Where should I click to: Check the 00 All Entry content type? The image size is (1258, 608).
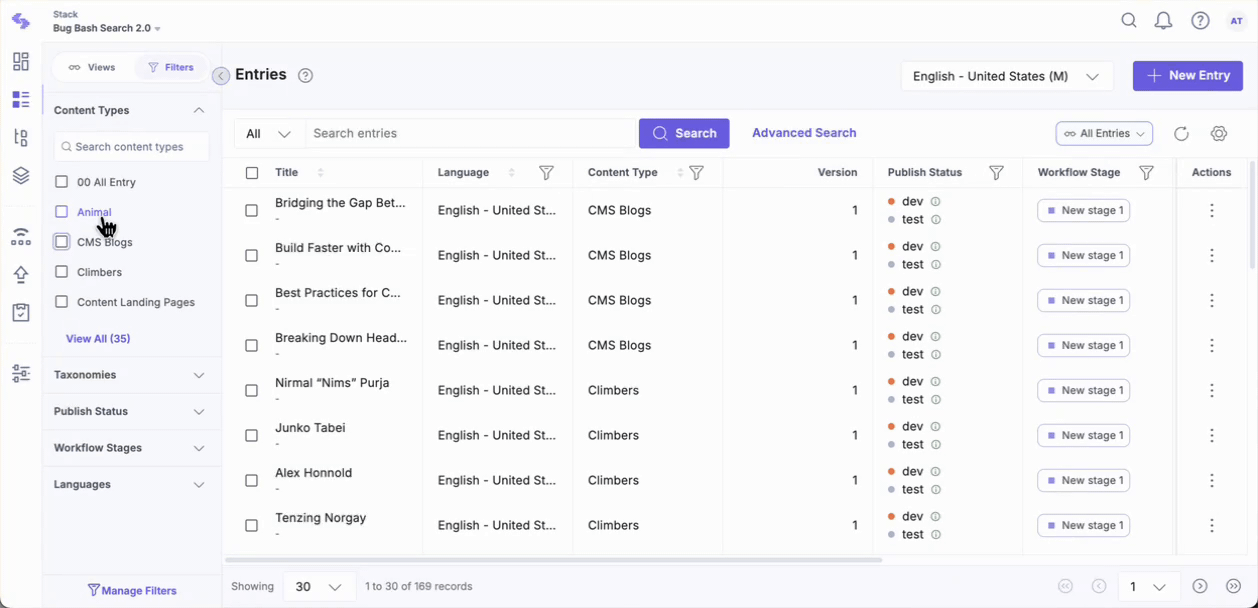tap(62, 182)
